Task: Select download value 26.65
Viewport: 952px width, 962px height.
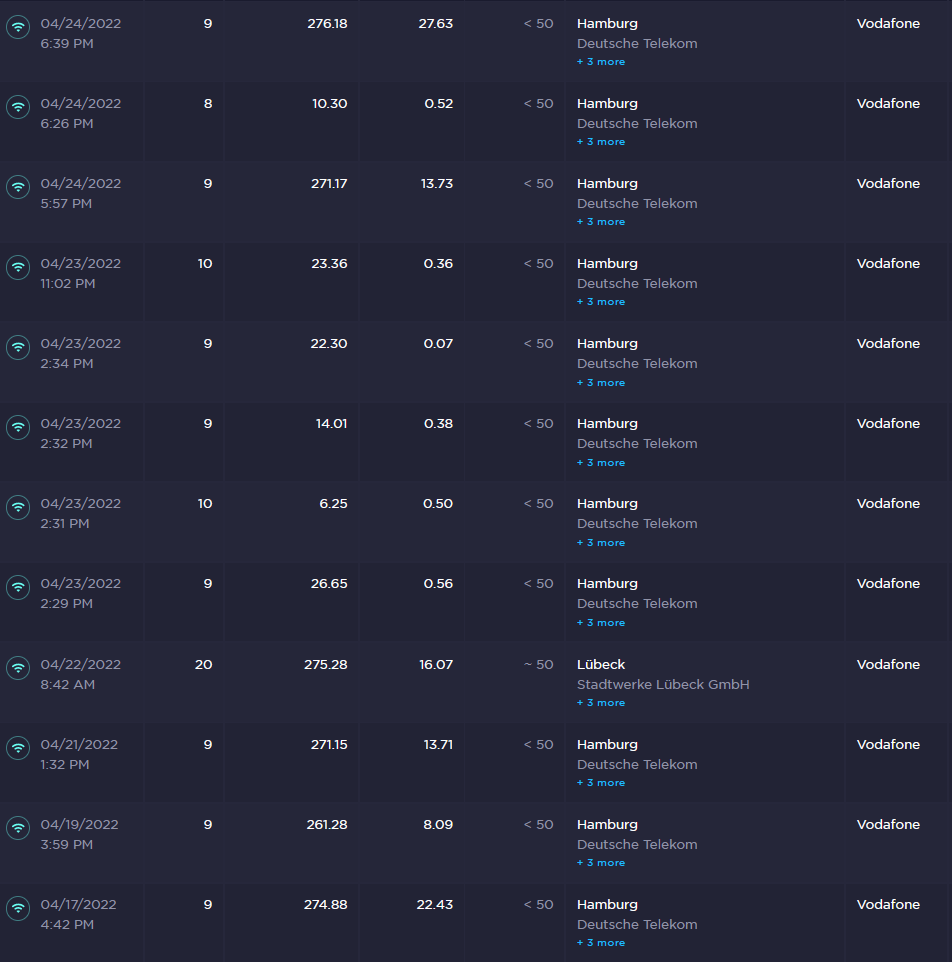Action: pos(329,584)
